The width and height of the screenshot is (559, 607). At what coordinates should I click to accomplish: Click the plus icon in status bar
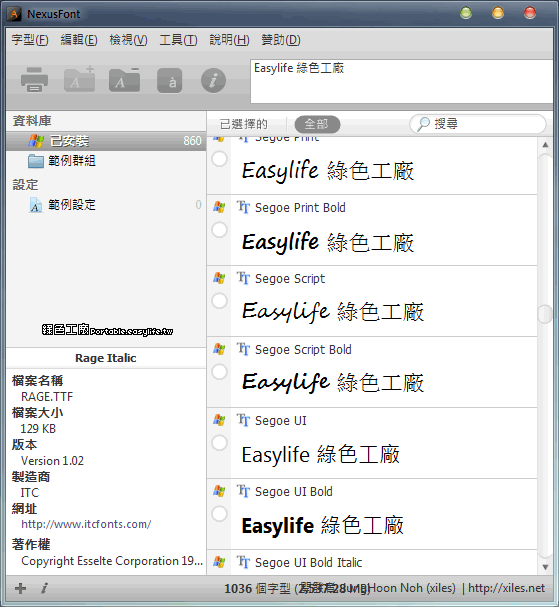tap(21, 588)
